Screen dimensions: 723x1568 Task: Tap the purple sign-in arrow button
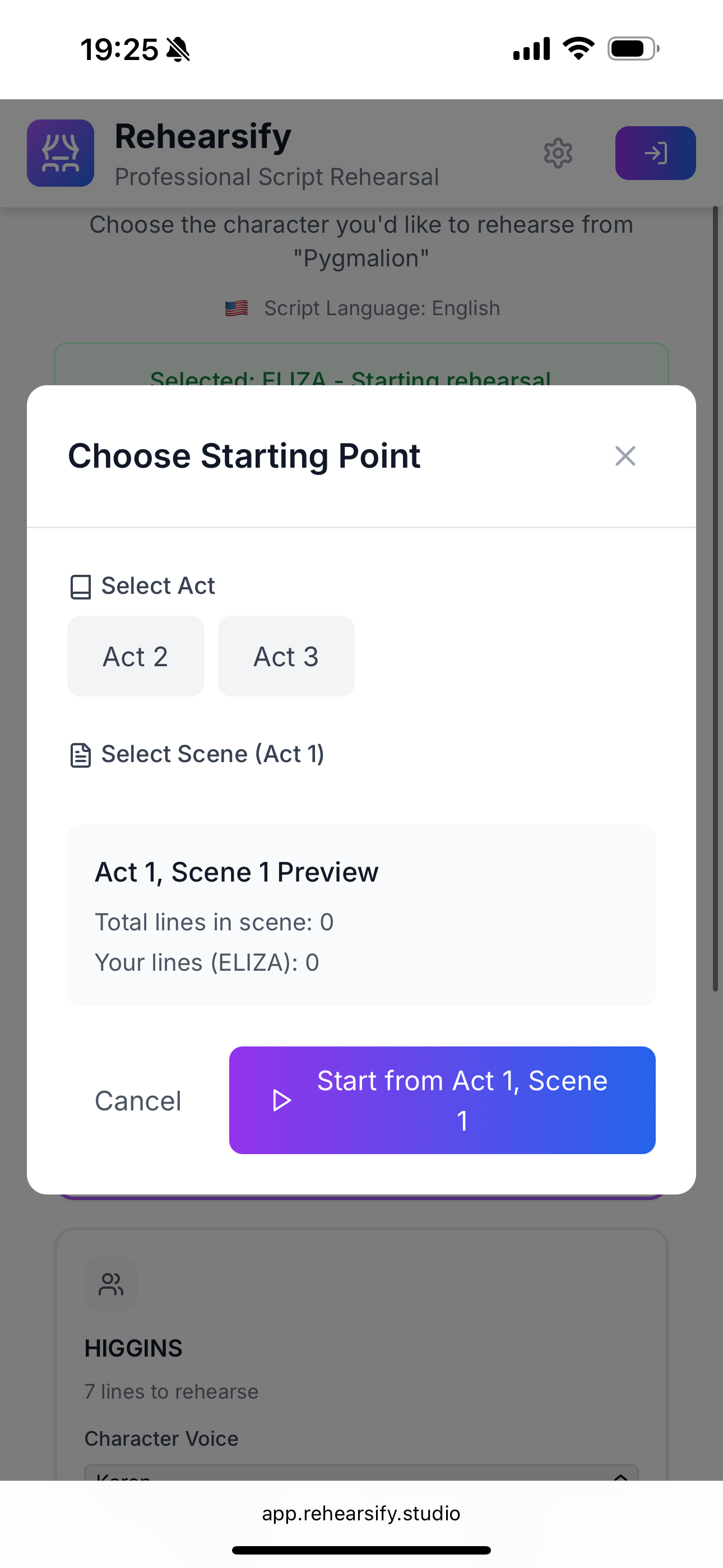pyautogui.click(x=655, y=153)
